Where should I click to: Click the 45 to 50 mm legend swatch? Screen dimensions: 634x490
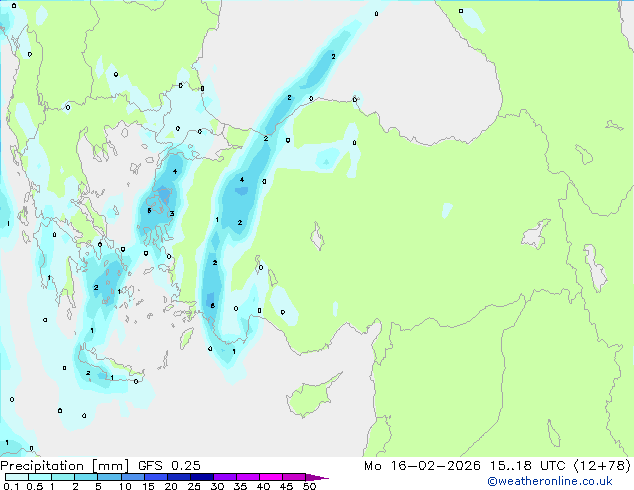294,477
